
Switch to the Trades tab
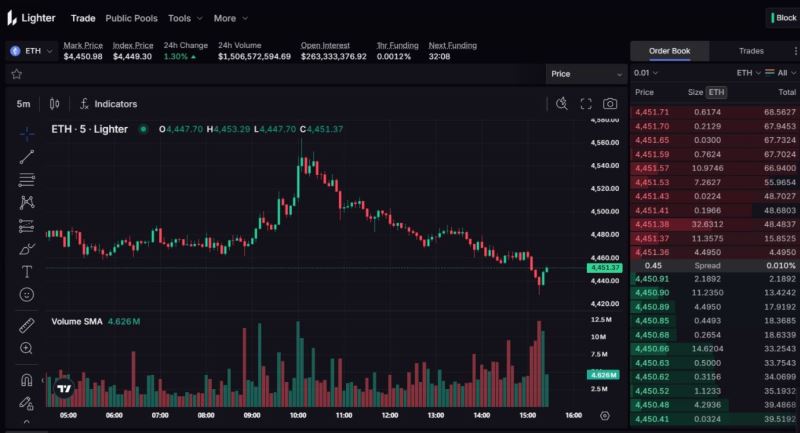[x=751, y=51]
